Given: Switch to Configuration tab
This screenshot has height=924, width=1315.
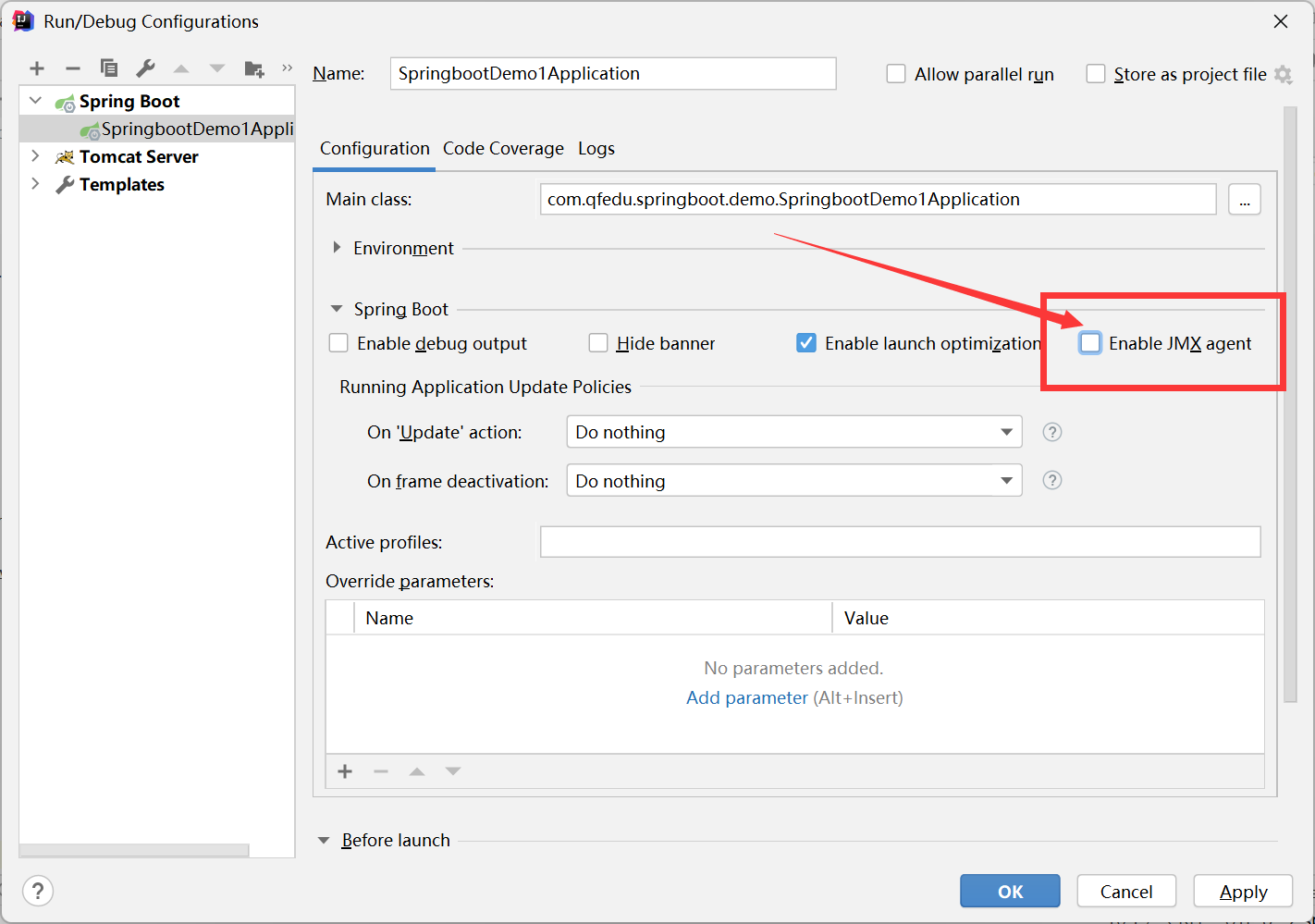Looking at the screenshot, I should (375, 149).
